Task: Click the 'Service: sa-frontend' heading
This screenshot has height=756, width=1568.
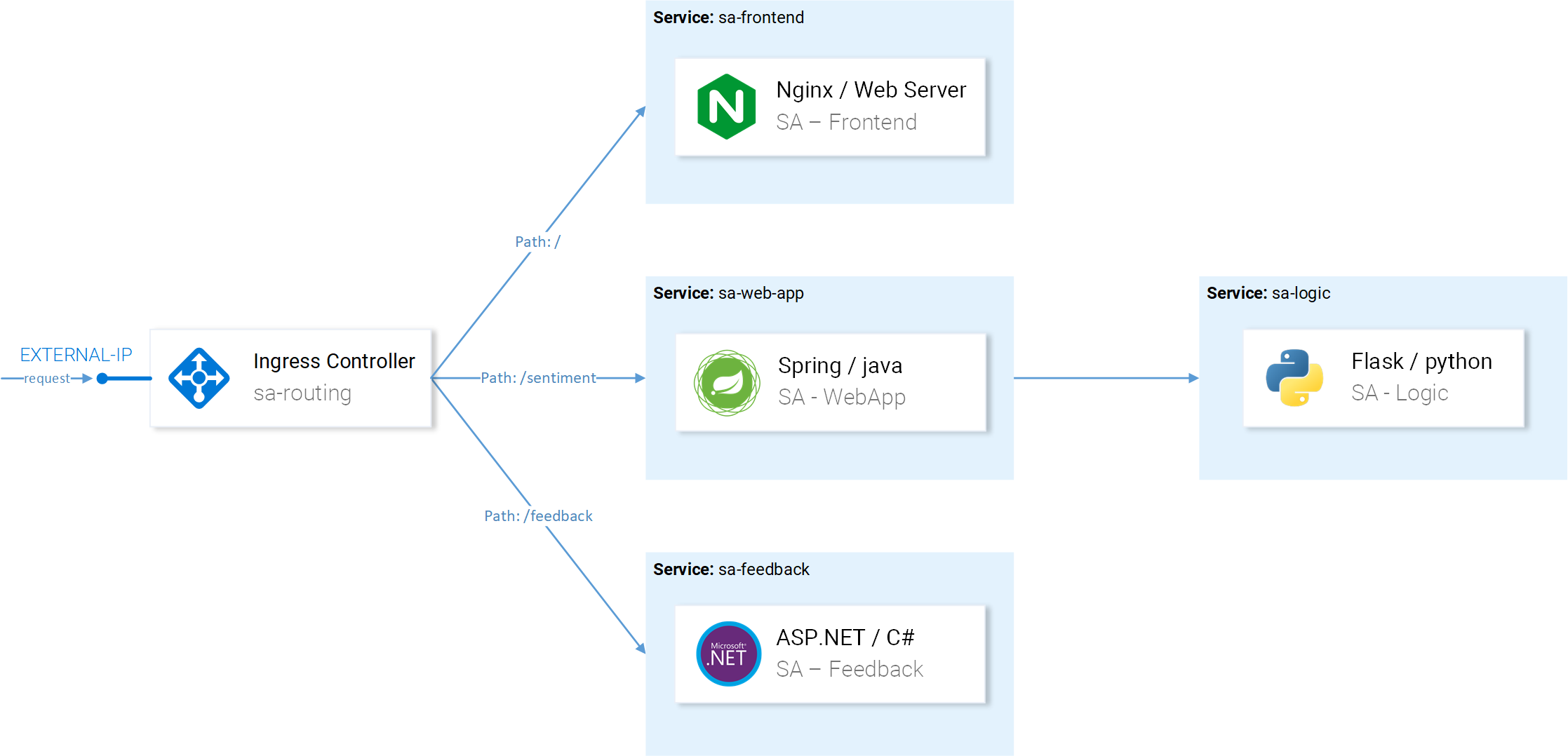Action: [728, 18]
